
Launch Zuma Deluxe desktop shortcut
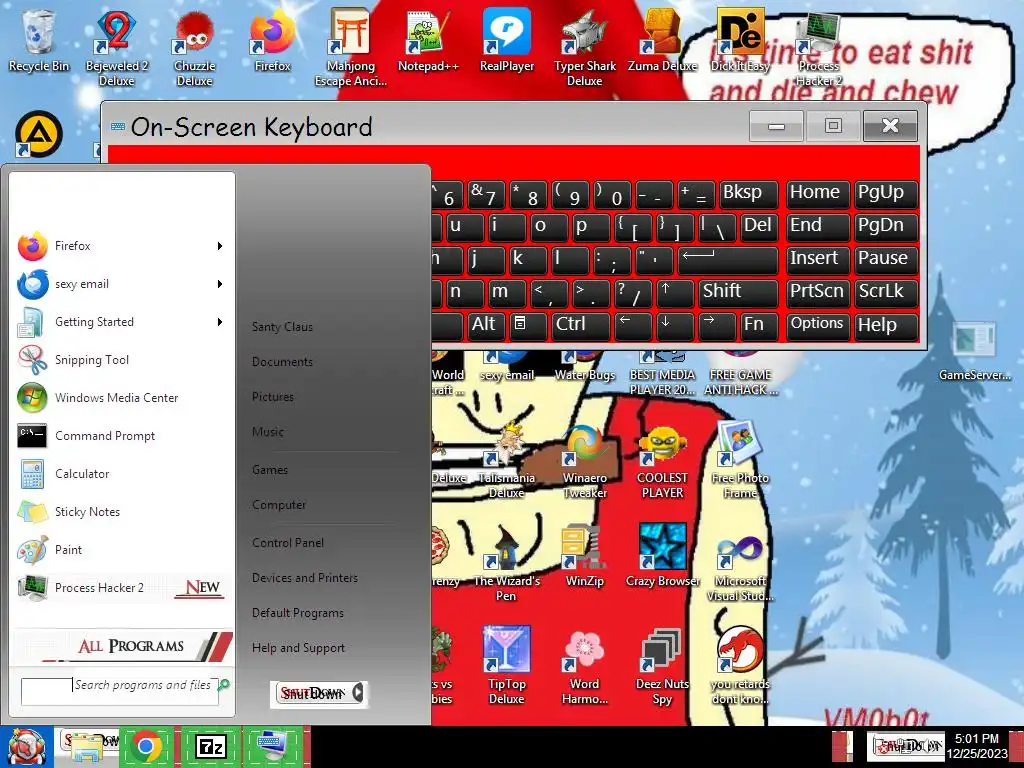point(662,42)
